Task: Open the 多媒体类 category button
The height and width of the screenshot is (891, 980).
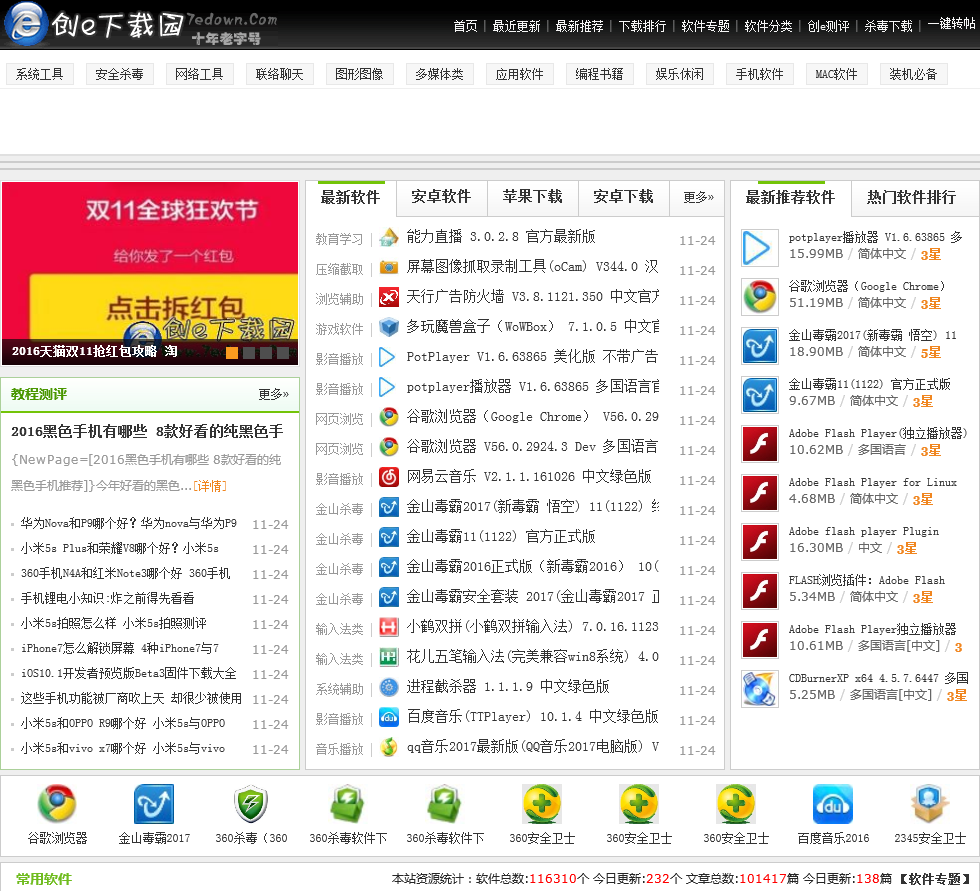Action: pos(439,74)
